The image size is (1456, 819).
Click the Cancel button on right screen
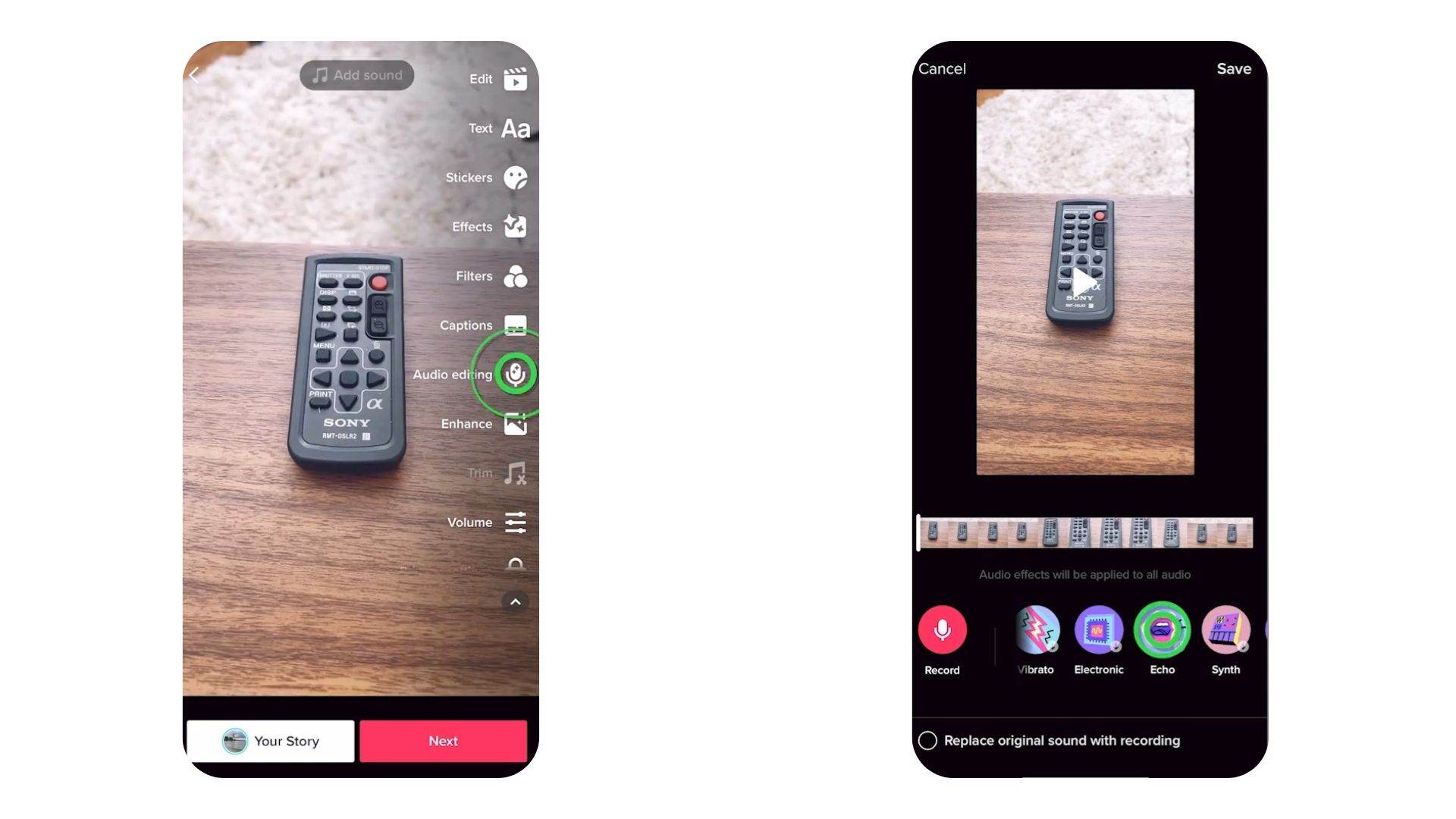[x=942, y=68]
